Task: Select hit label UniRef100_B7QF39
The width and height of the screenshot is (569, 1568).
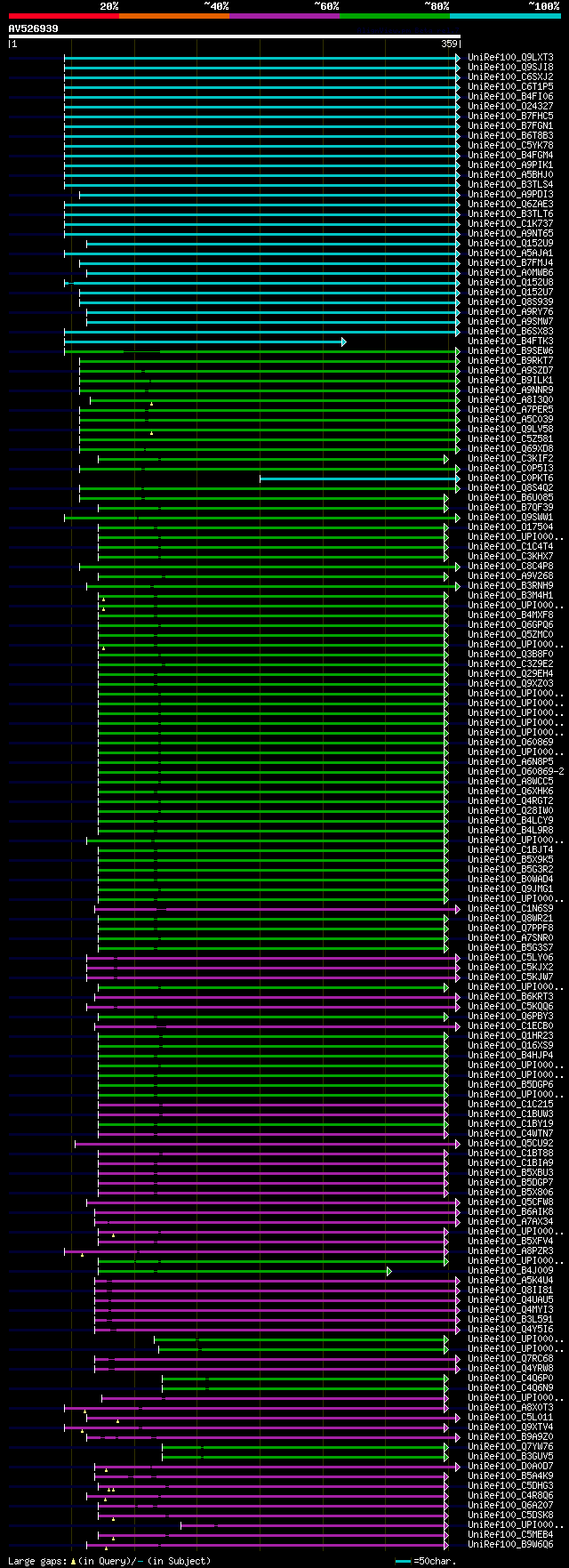Action: [510, 508]
